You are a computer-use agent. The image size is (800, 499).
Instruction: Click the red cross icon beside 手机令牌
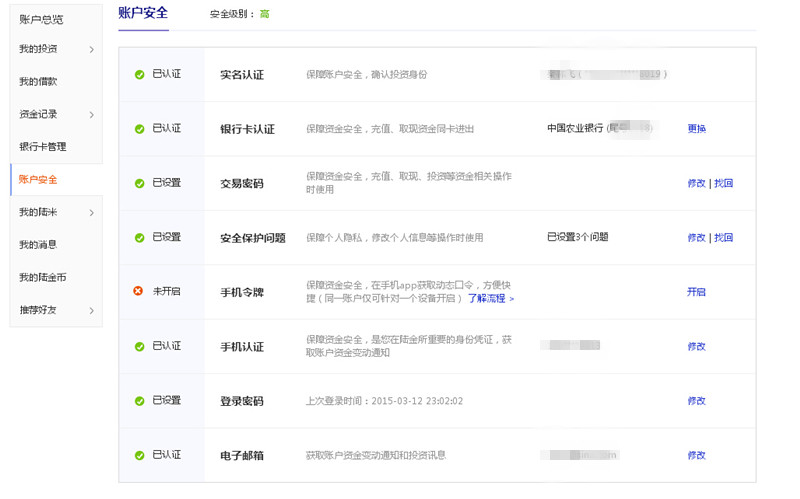tap(138, 291)
